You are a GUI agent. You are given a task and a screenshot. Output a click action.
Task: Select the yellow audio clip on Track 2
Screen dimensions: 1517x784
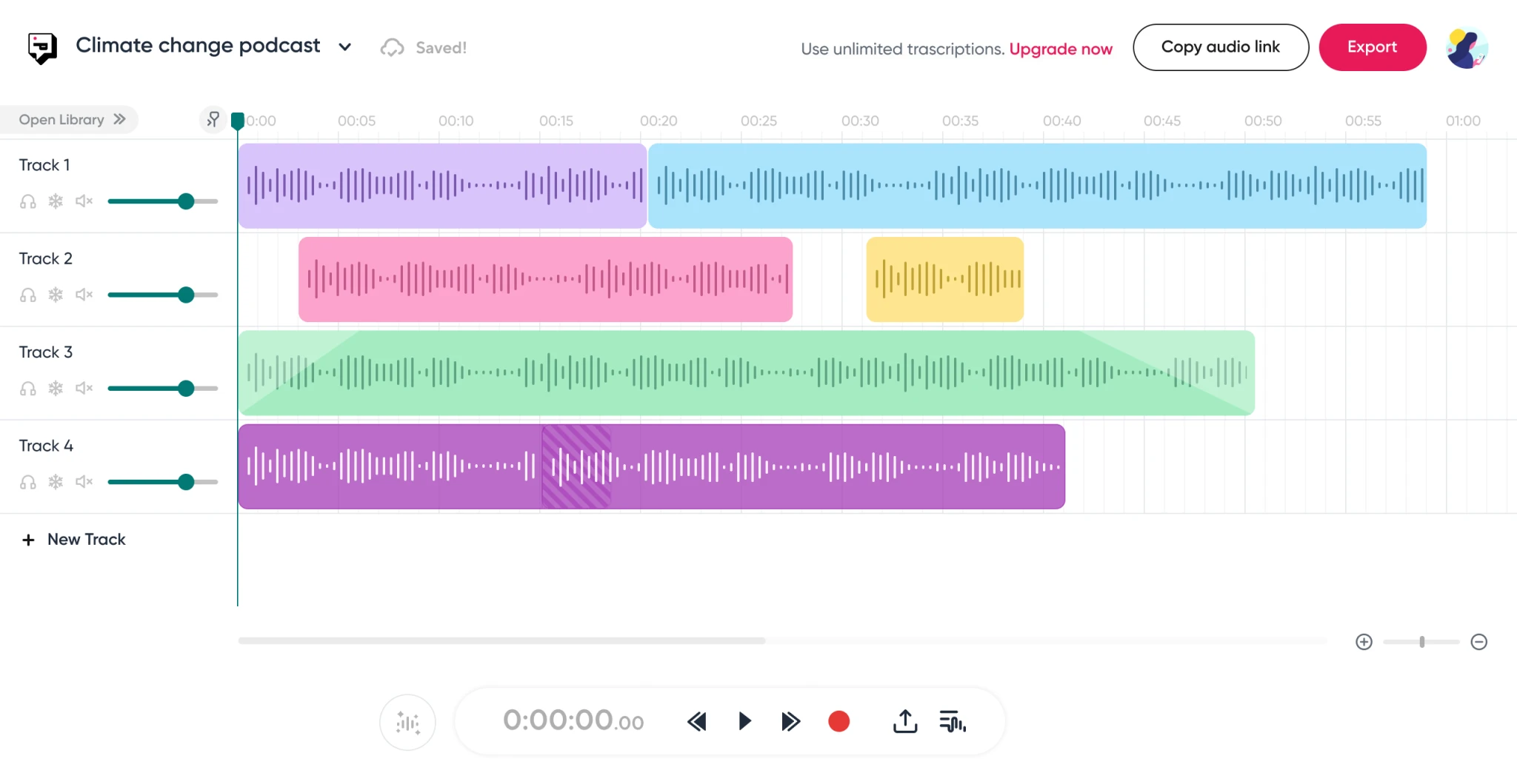944,279
